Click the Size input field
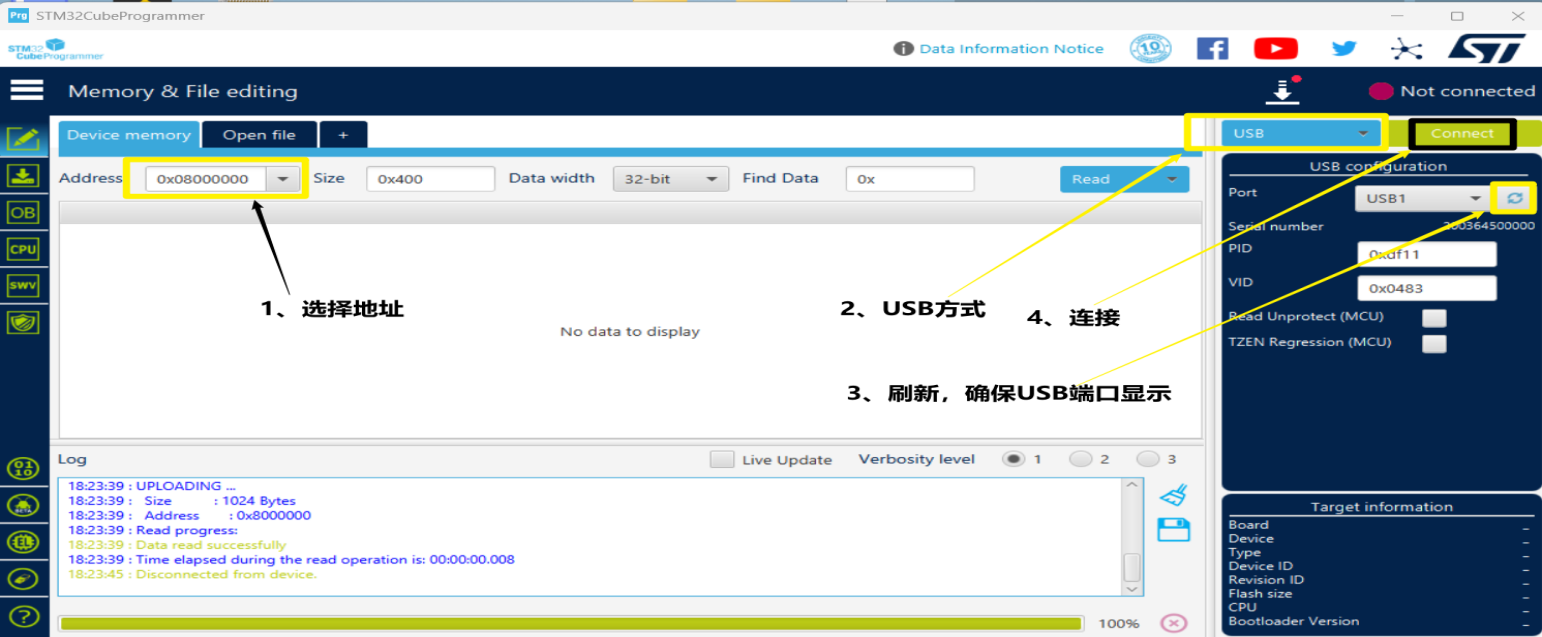Image resolution: width=1542 pixels, height=637 pixels. point(430,179)
